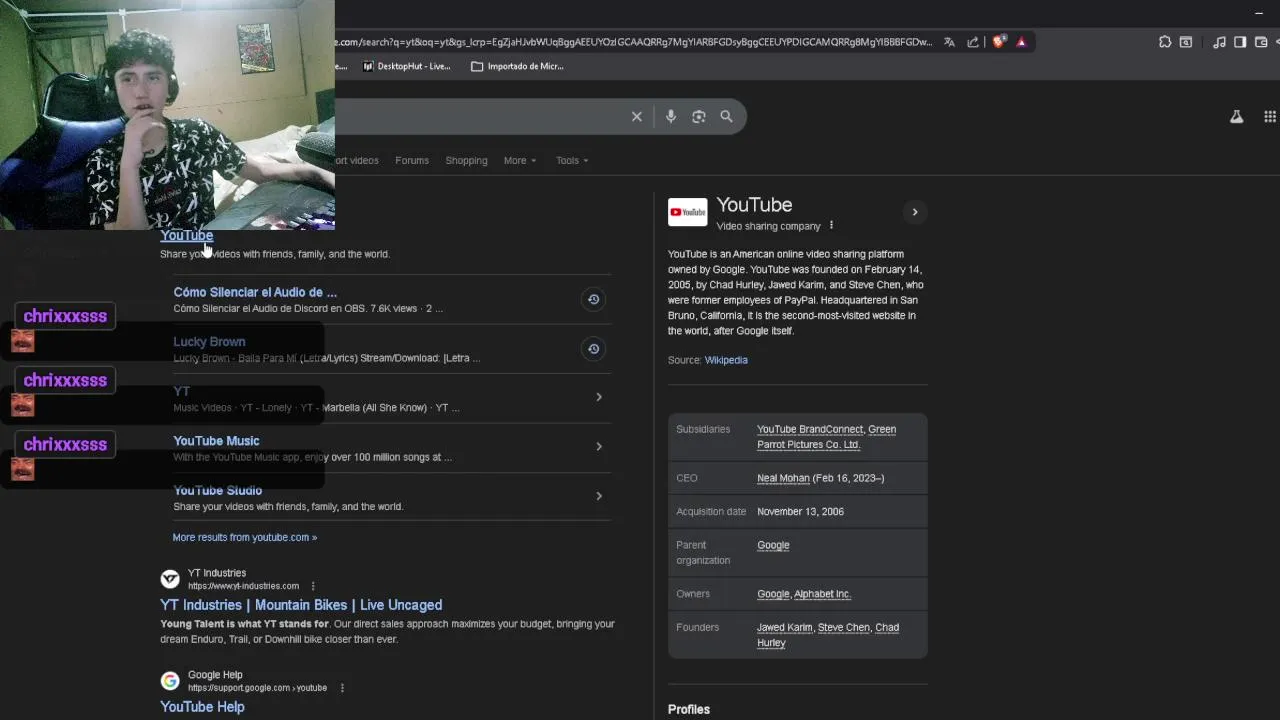Open three-dot menu beside YT Industries URL
The height and width of the screenshot is (720, 1280).
point(313,586)
